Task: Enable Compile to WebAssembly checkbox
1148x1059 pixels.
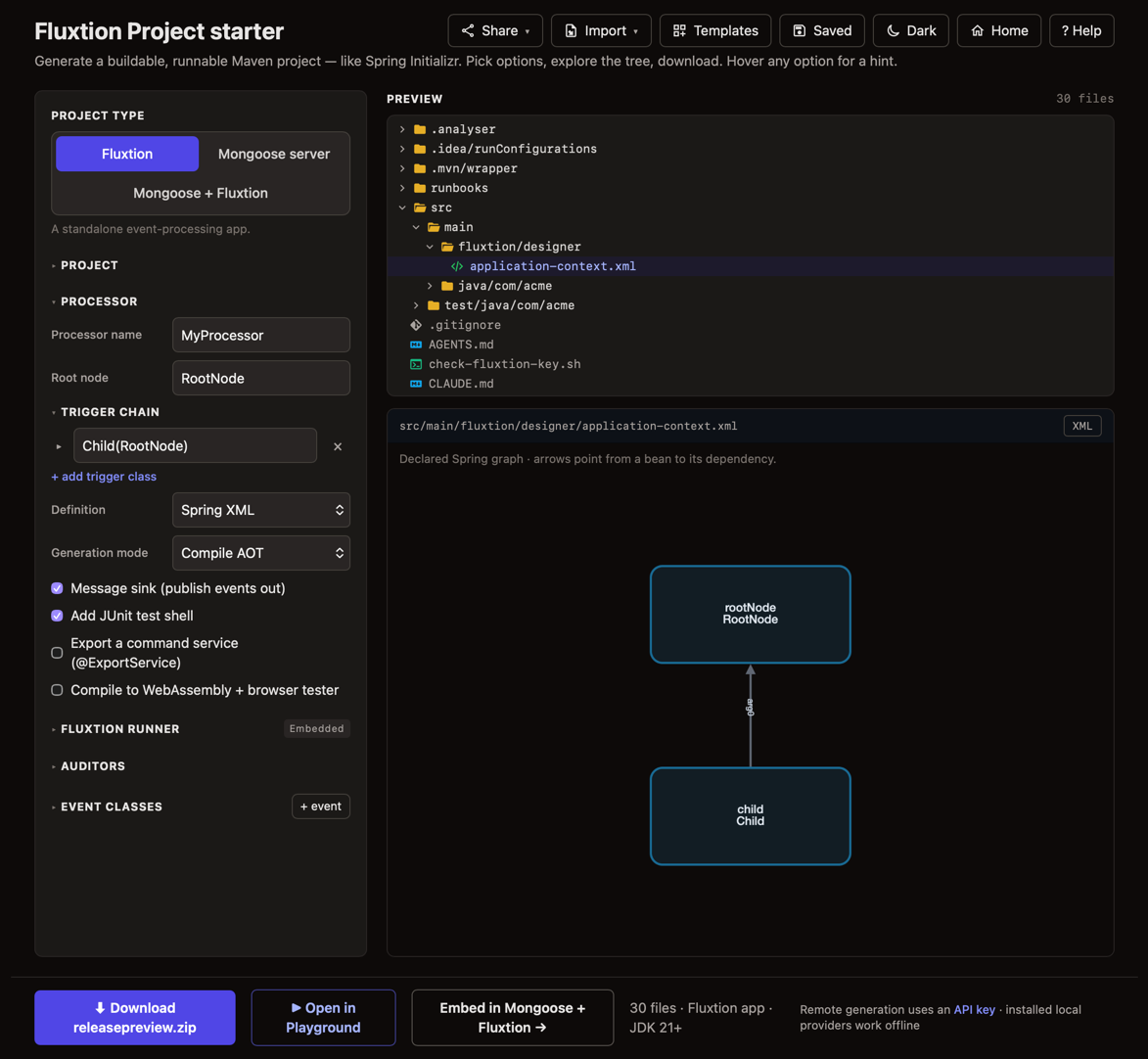Action: [57, 690]
